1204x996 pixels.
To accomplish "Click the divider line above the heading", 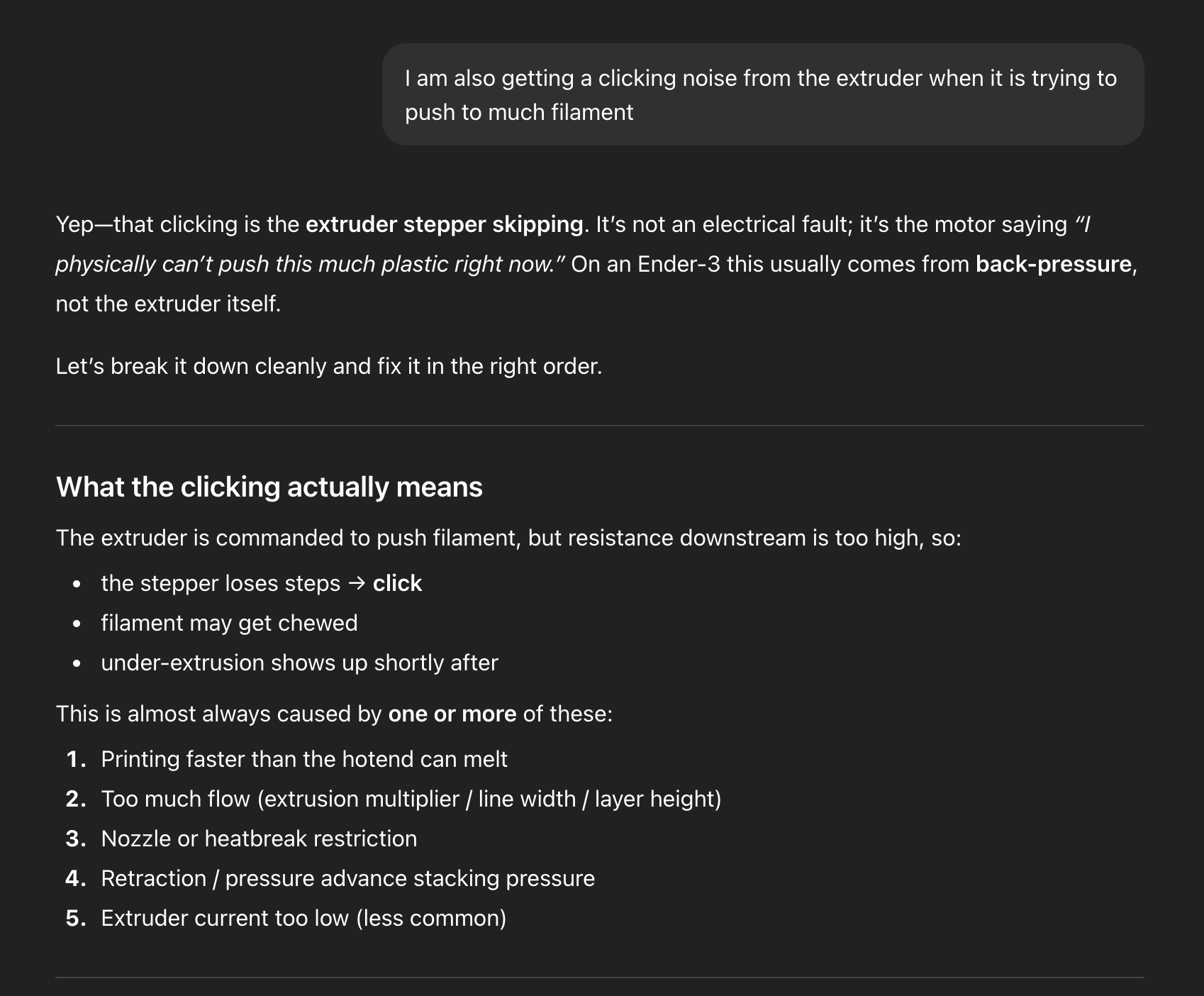I will tap(599, 426).
